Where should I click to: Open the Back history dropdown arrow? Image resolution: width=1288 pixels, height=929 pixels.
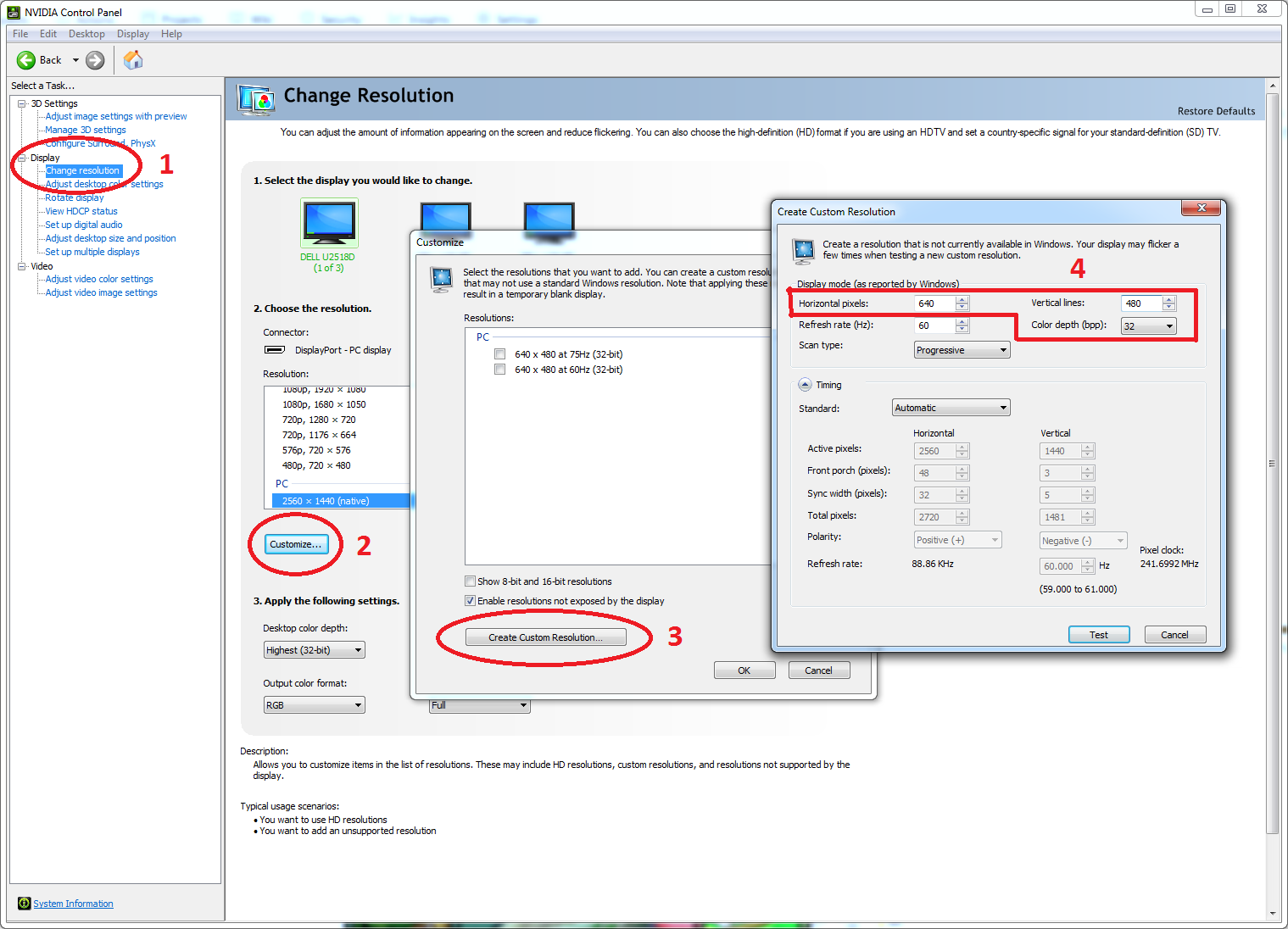point(75,60)
